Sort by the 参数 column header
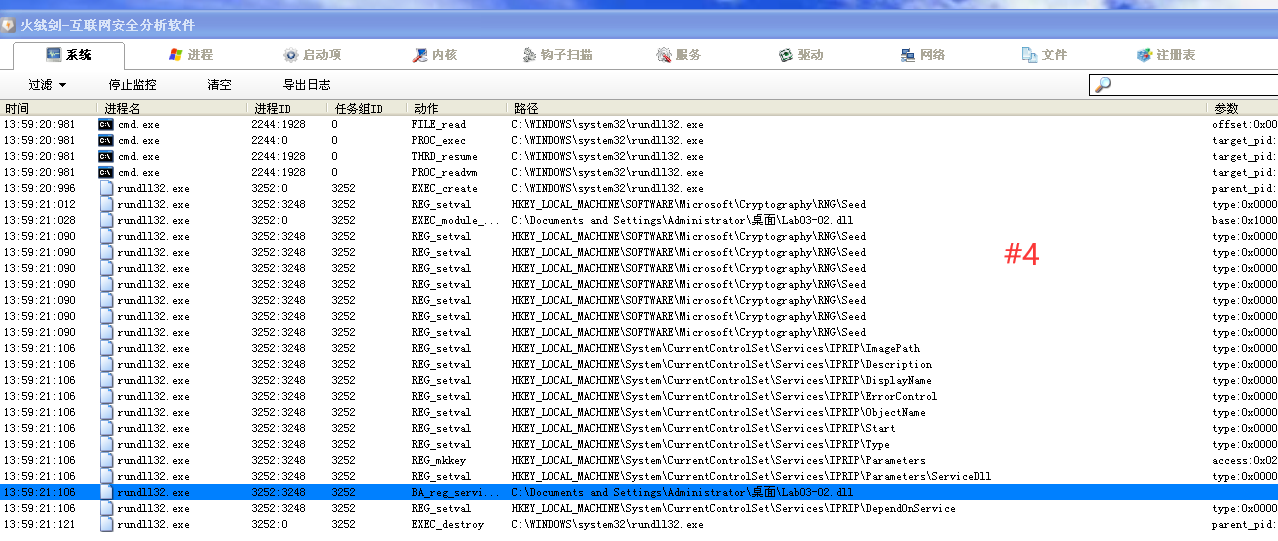Viewport: 1278px width, 541px height. (x=1243, y=108)
